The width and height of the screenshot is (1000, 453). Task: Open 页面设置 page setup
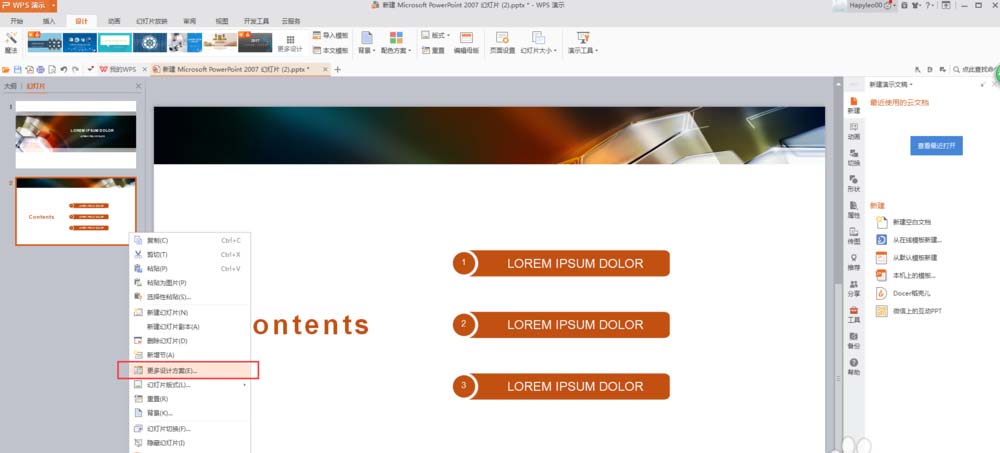(x=502, y=42)
